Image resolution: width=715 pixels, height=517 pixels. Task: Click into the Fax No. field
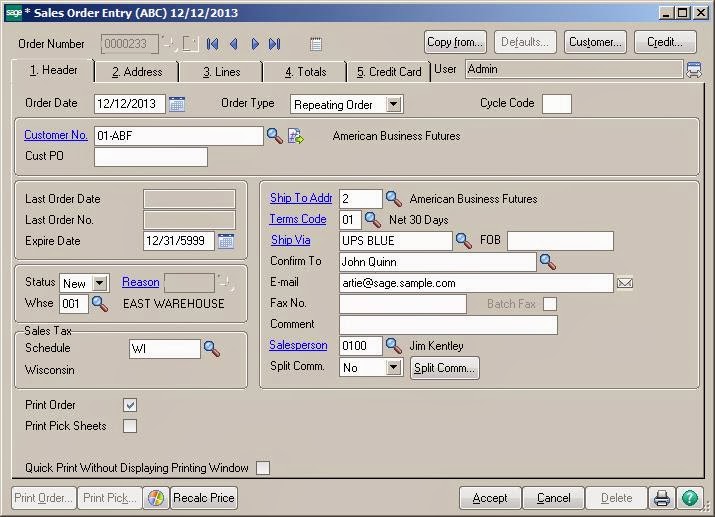[403, 304]
